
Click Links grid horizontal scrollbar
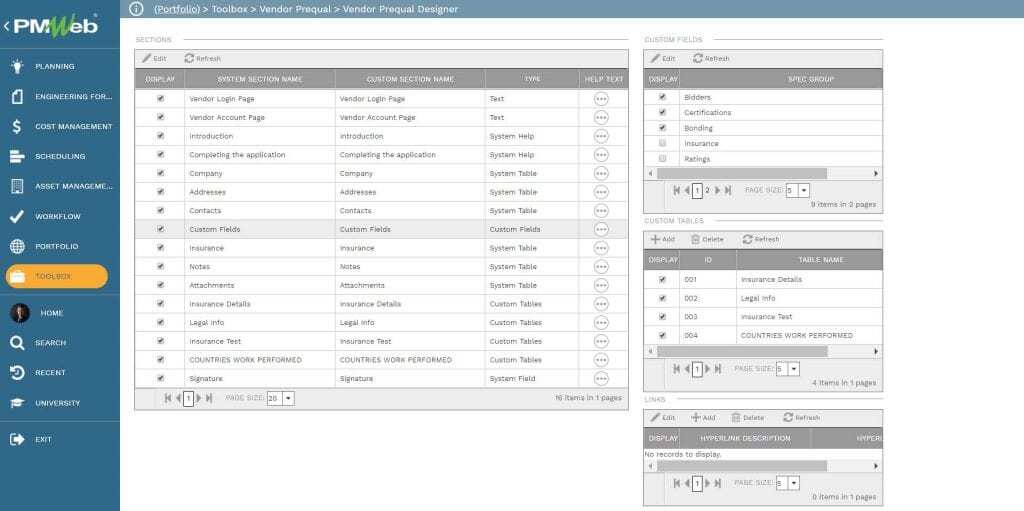[x=741, y=466]
